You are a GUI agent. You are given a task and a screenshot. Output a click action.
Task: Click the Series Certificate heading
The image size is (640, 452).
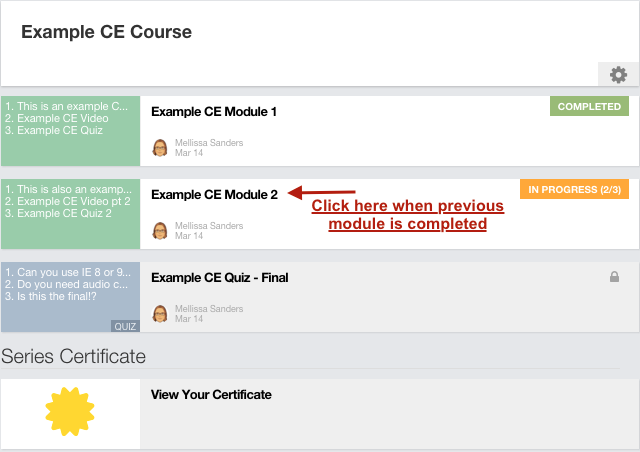click(73, 356)
